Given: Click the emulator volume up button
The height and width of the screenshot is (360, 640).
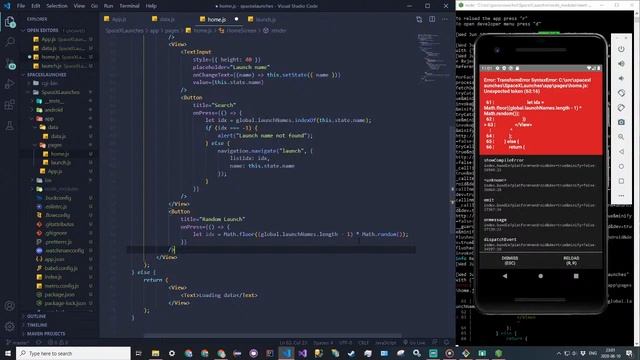Looking at the screenshot, I should (621, 64).
